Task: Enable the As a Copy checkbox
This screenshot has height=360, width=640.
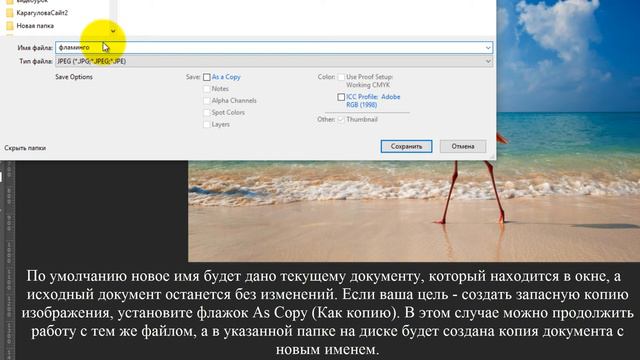Action: tap(207, 77)
